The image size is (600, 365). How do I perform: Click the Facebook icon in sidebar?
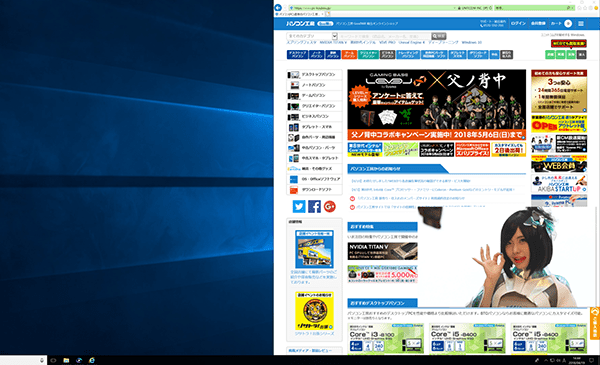[314, 206]
